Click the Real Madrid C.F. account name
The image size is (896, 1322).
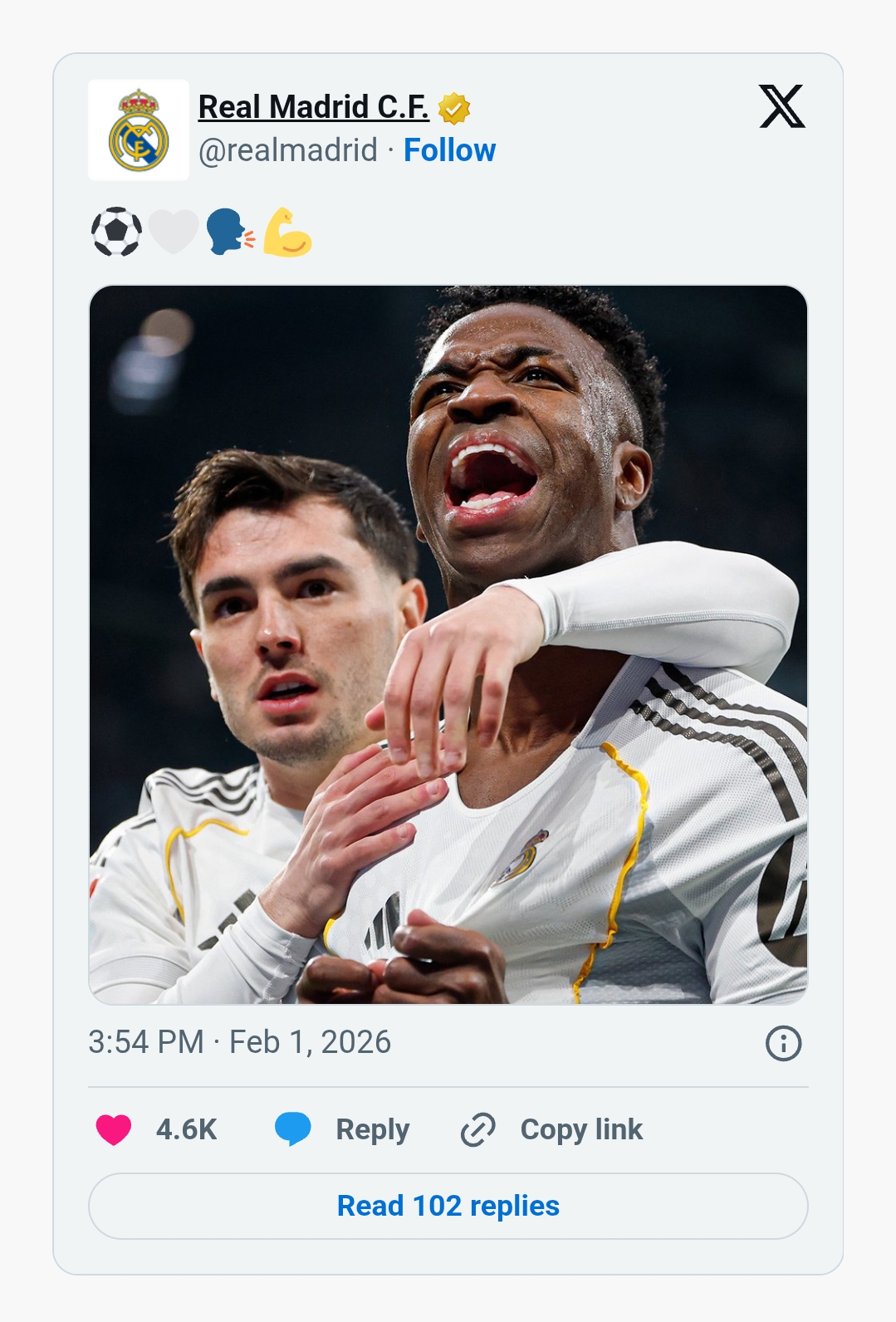tap(313, 107)
